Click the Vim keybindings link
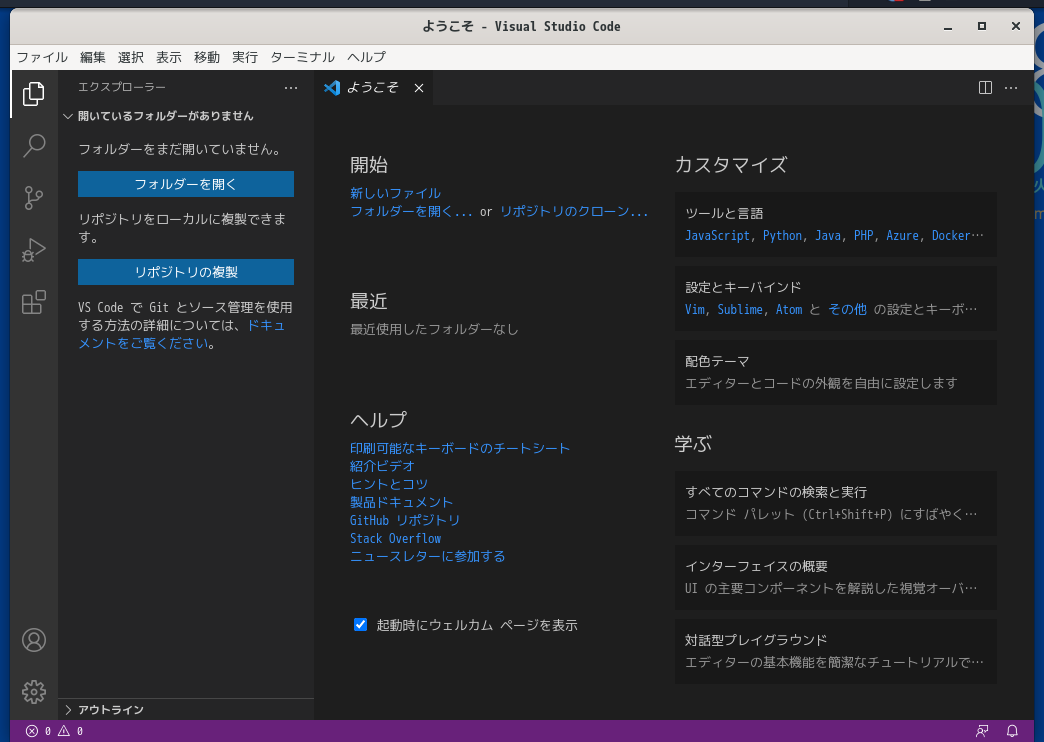 click(695, 310)
